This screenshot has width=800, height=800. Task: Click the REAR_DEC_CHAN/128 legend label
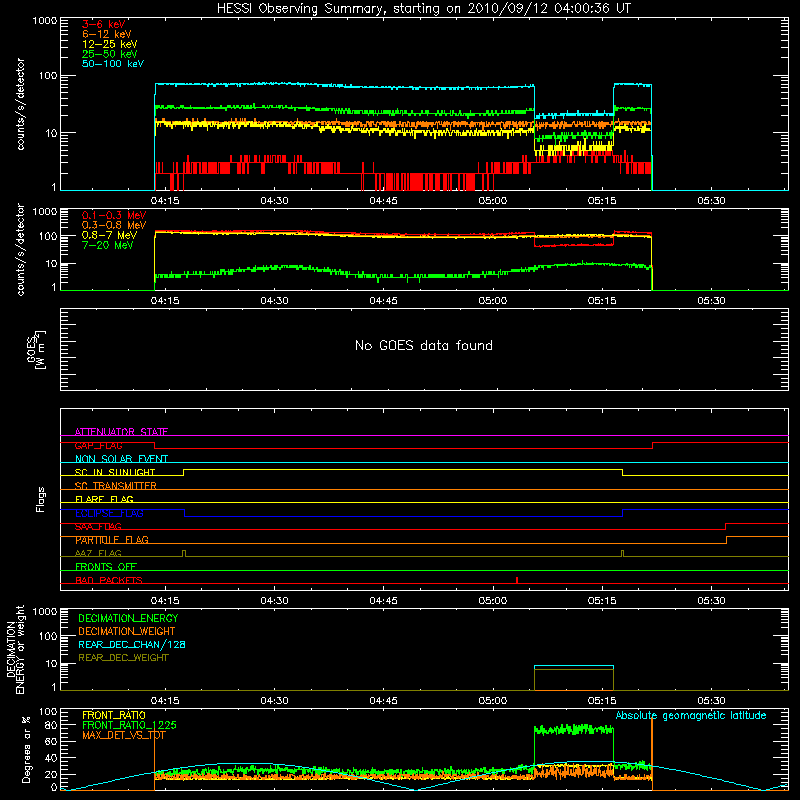pyautogui.click(x=132, y=645)
